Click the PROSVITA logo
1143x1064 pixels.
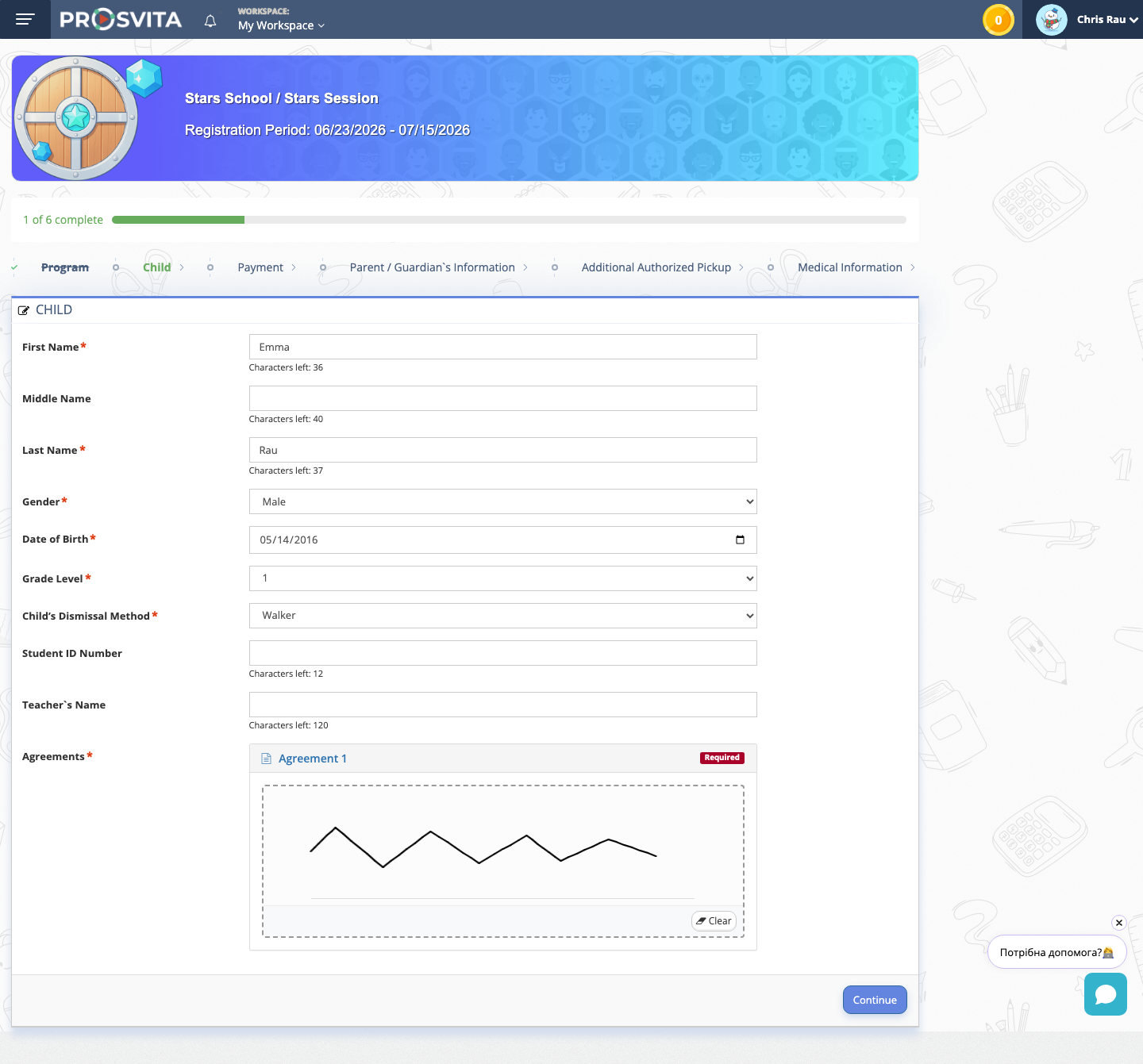[121, 19]
